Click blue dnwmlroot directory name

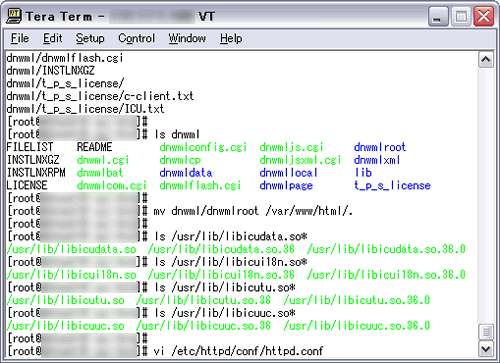pyautogui.click(x=380, y=147)
